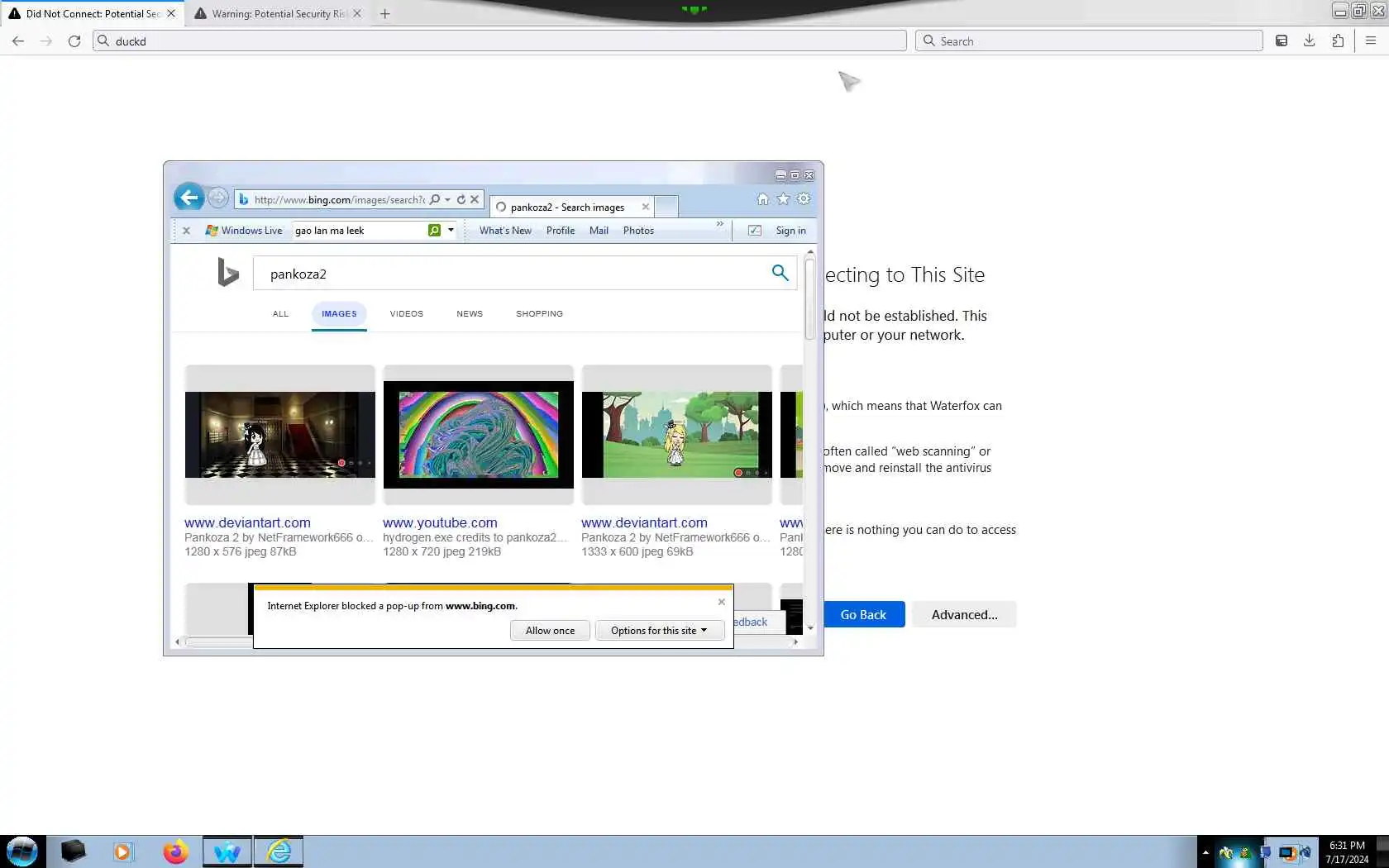
Task: Refresh the Bing page in Internet Explorer
Action: 461,199
